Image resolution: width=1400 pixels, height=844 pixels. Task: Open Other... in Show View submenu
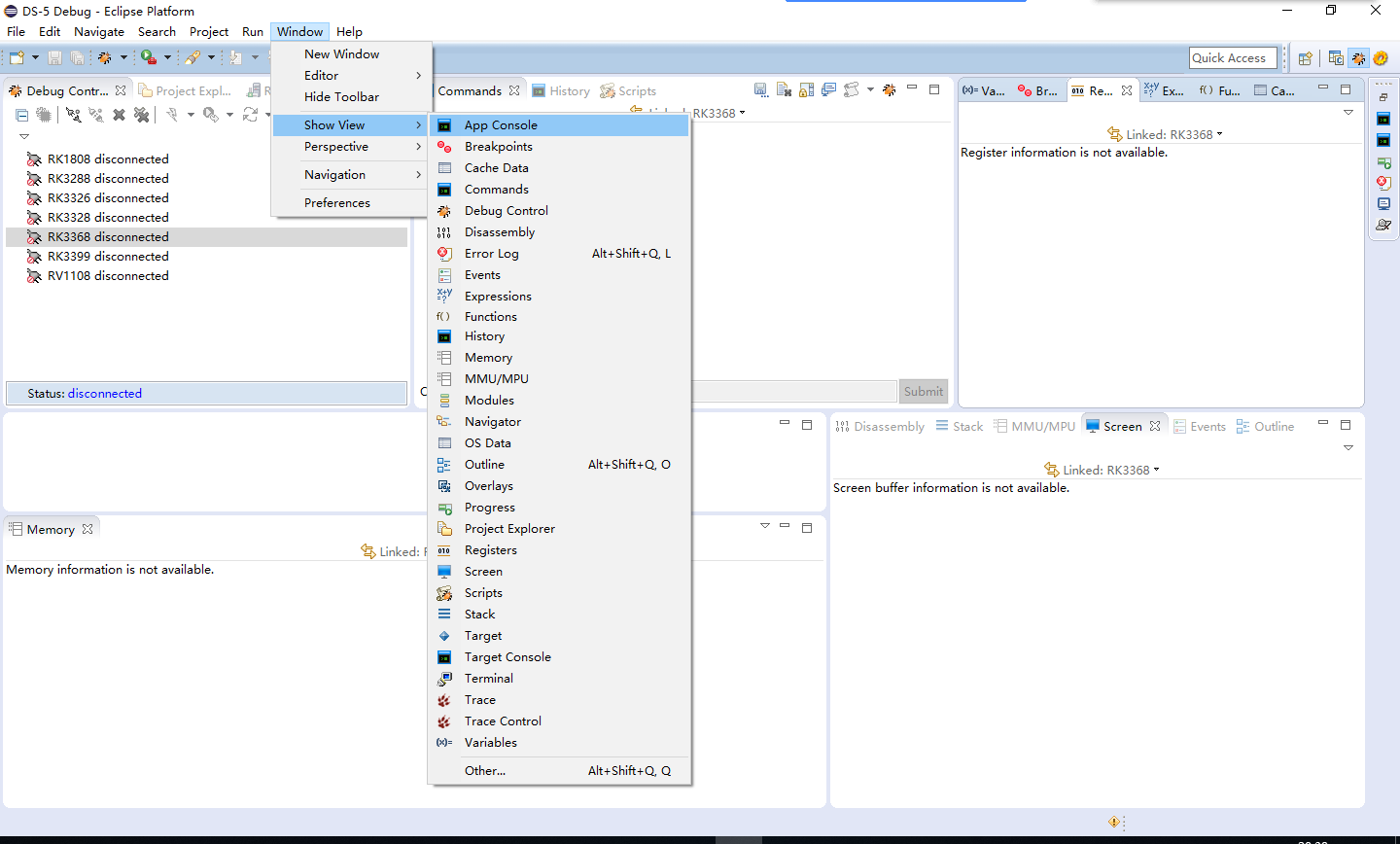point(559,771)
